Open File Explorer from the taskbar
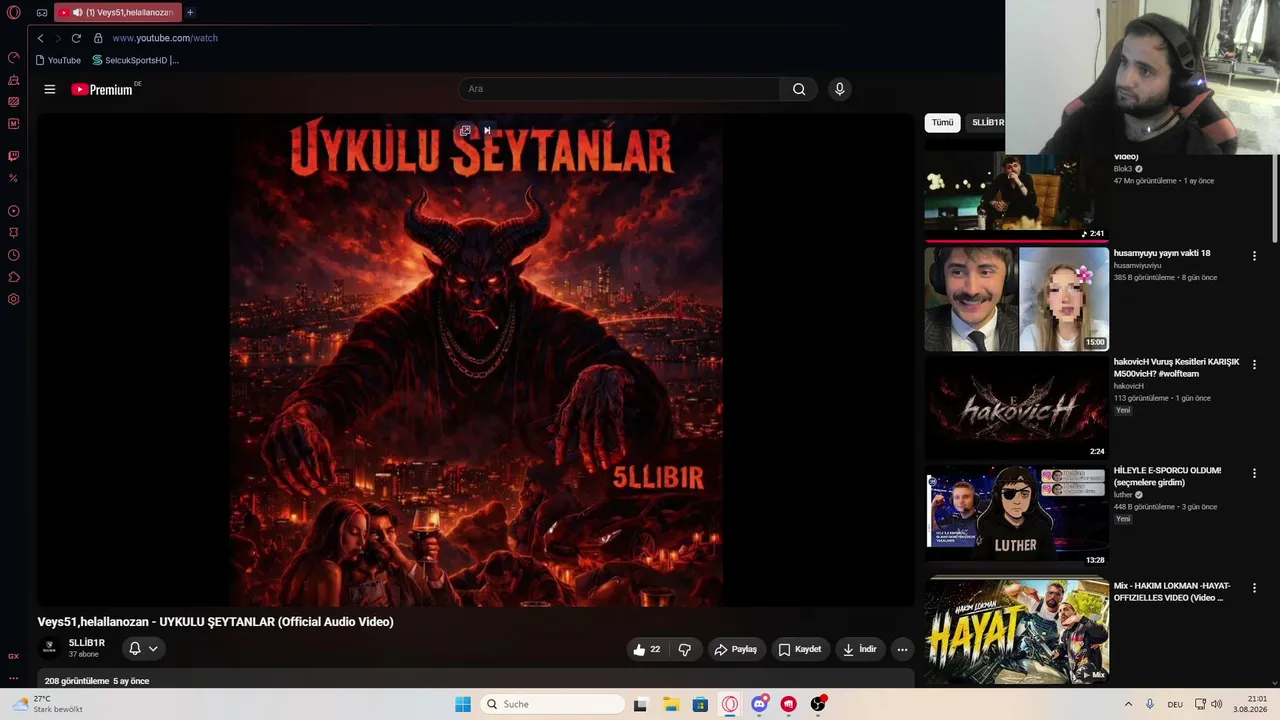1280x720 pixels. point(671,704)
